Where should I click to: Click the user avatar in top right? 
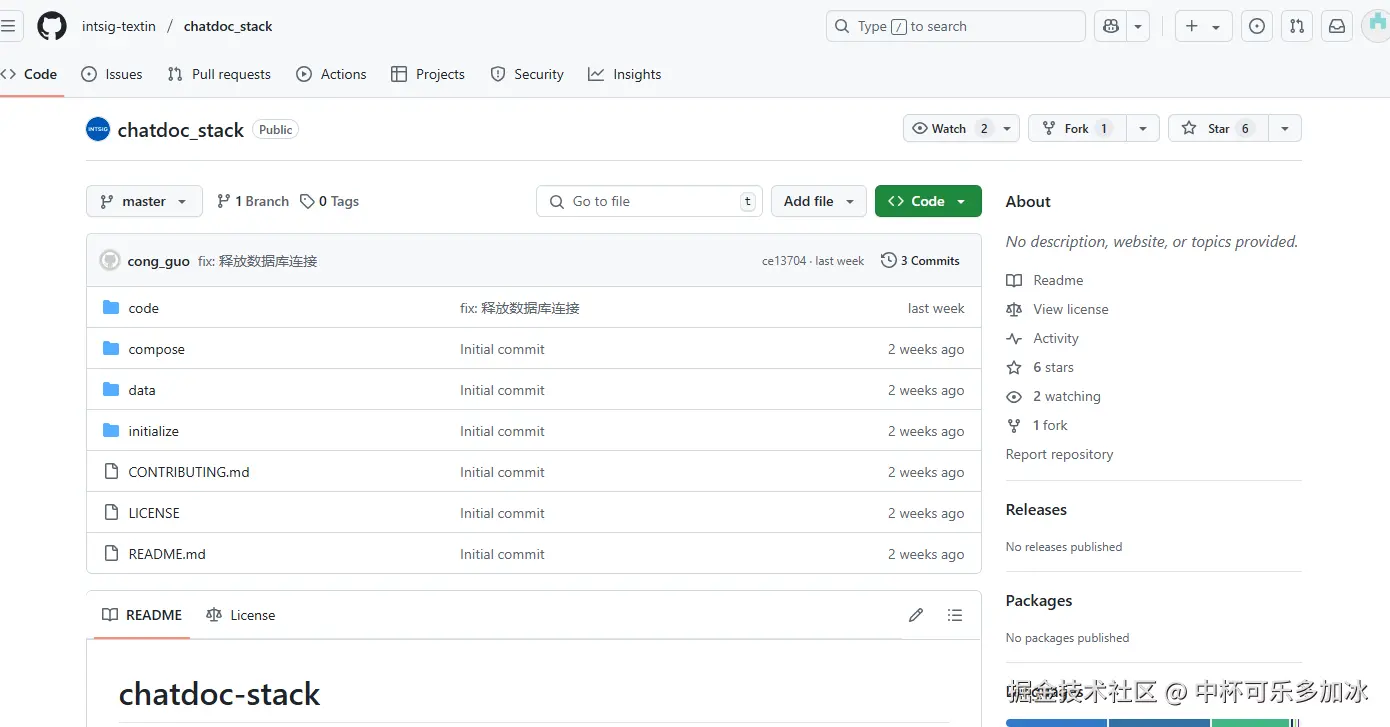pyautogui.click(x=1376, y=27)
